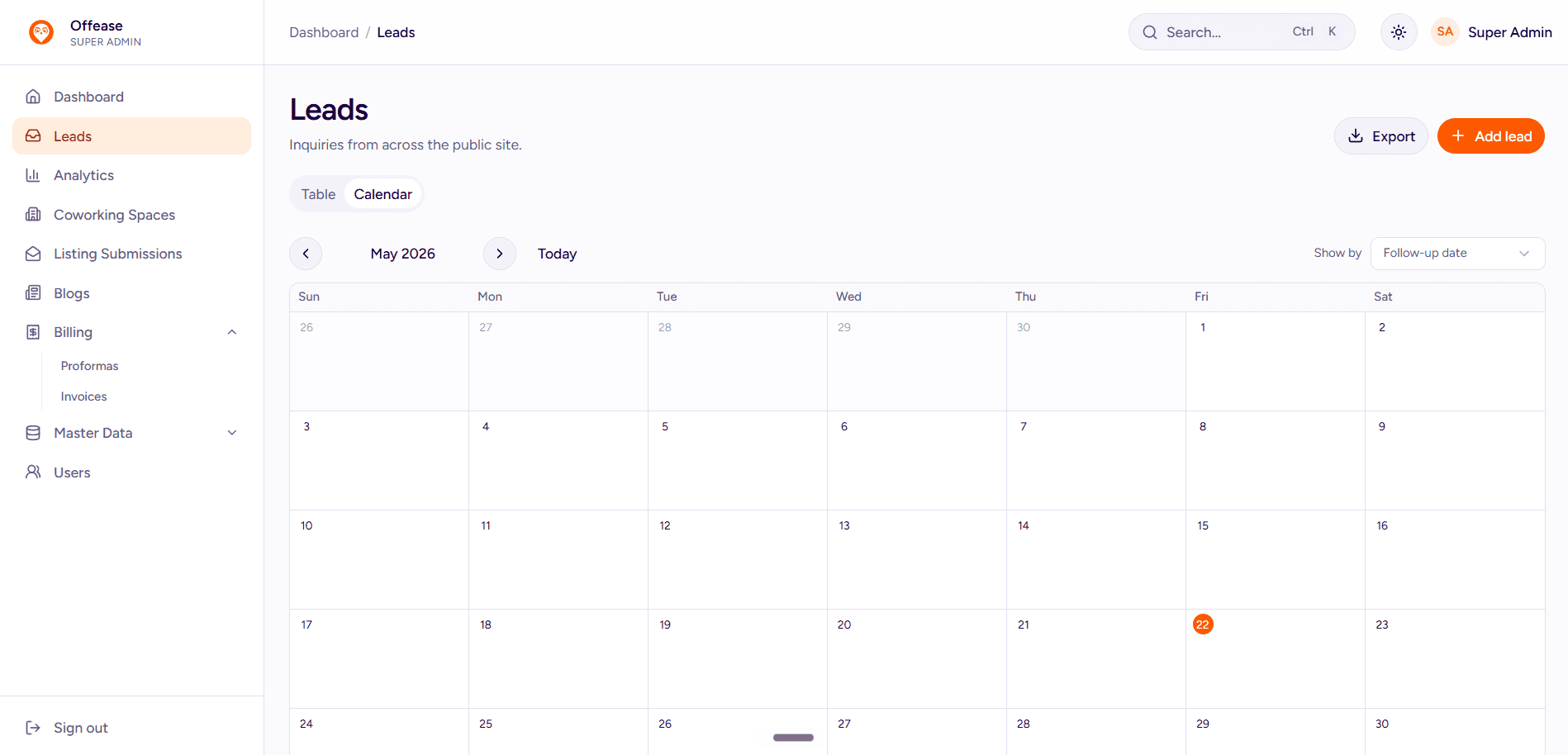The width and height of the screenshot is (1568, 755).
Task: Click the Offease owl logo icon
Action: point(41,32)
